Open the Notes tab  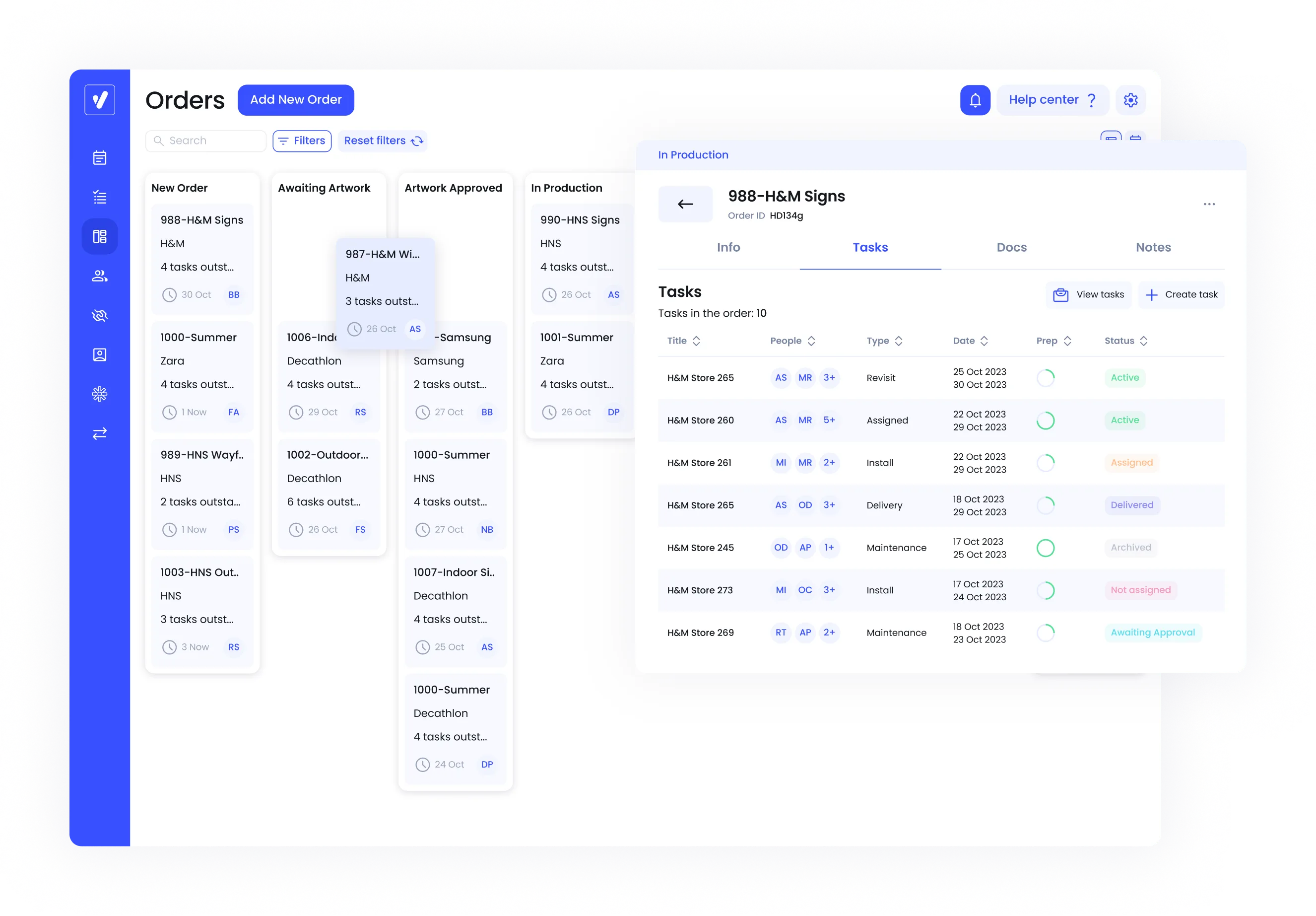tap(1153, 247)
